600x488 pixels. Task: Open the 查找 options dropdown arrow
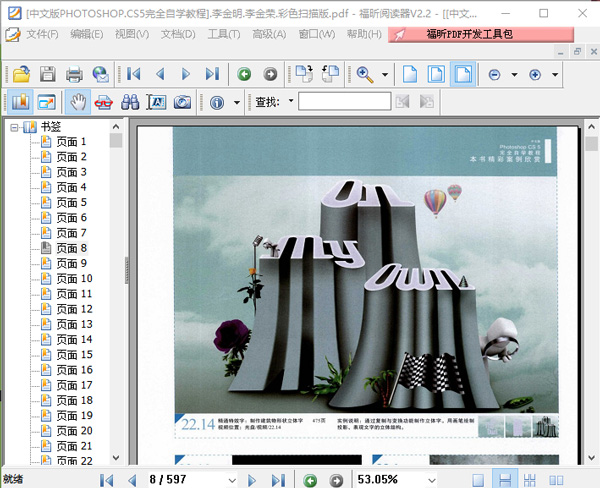(291, 101)
